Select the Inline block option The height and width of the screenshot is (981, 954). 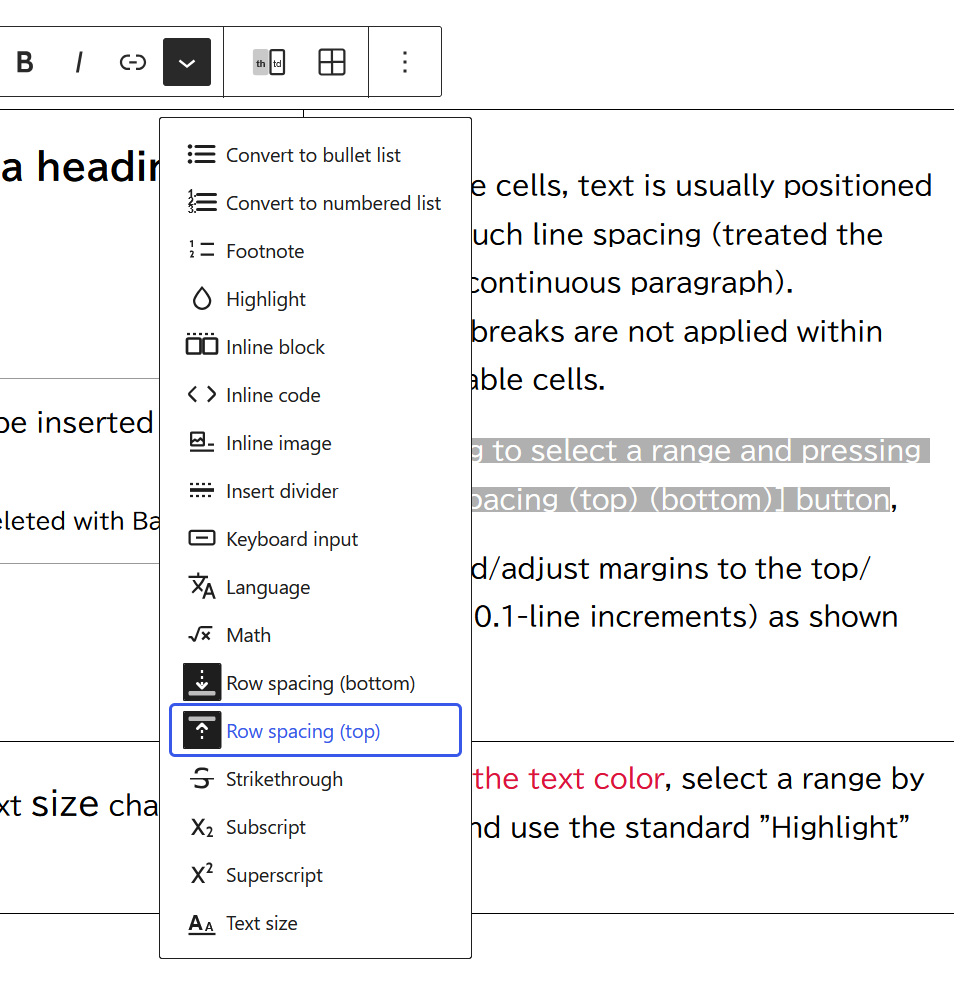[x=315, y=347]
